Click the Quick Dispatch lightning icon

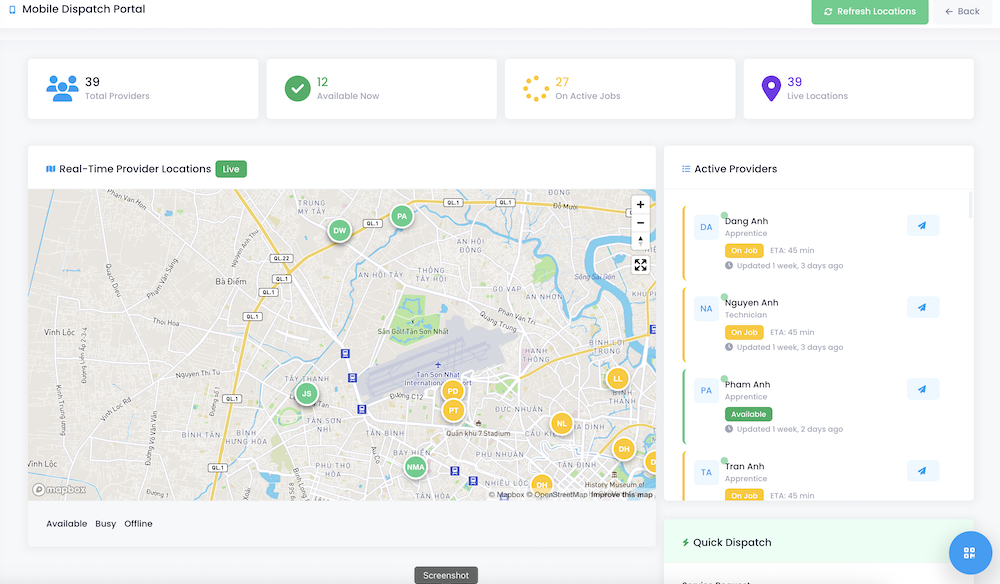685,542
